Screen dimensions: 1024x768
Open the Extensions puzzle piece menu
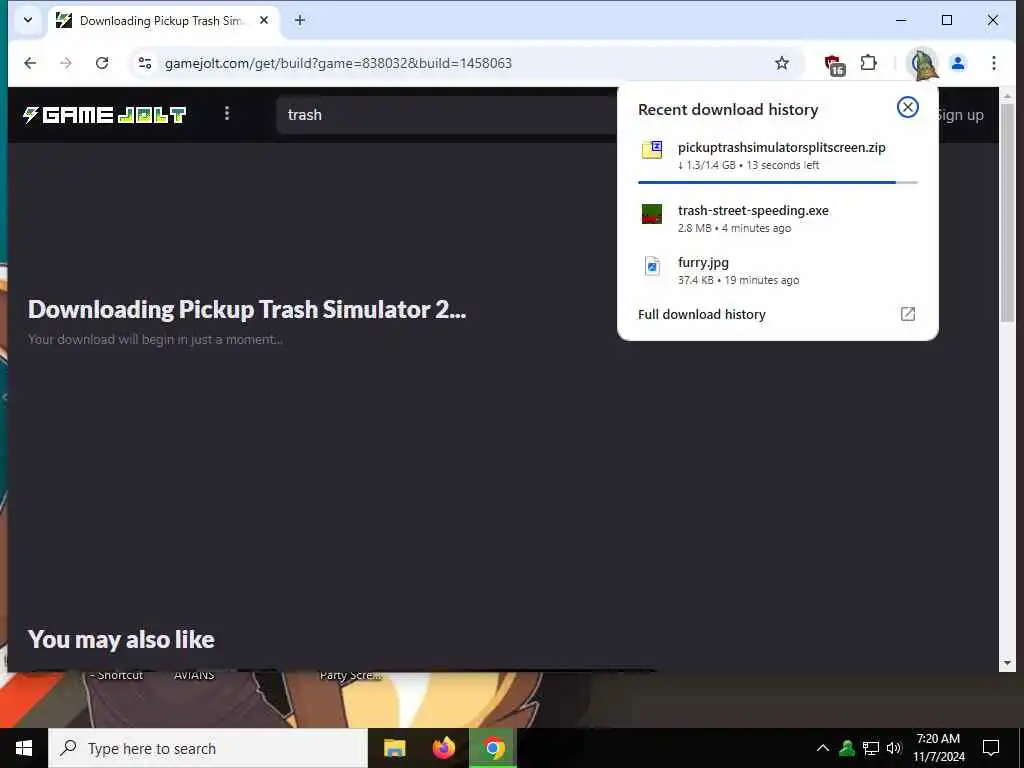(869, 63)
